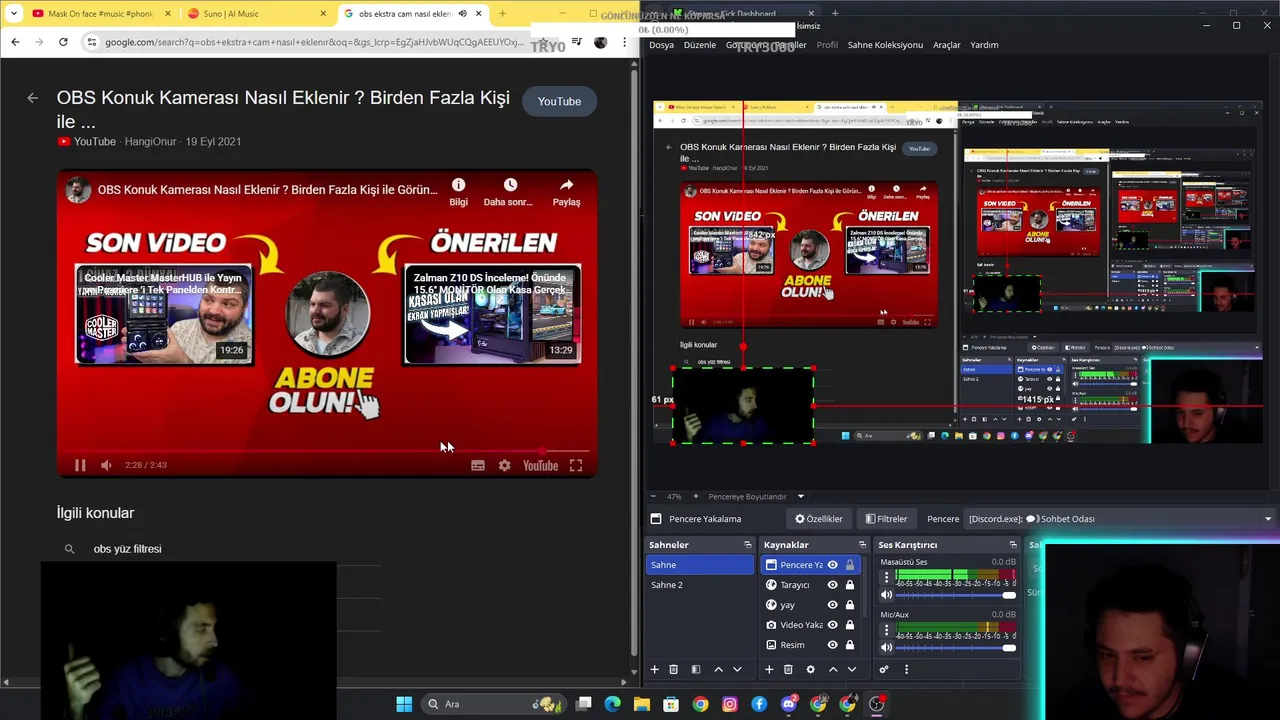Screen dimensions: 1280x720
Task: Open the Masaüstü Ses channel options dots
Action: pyautogui.click(x=886, y=578)
